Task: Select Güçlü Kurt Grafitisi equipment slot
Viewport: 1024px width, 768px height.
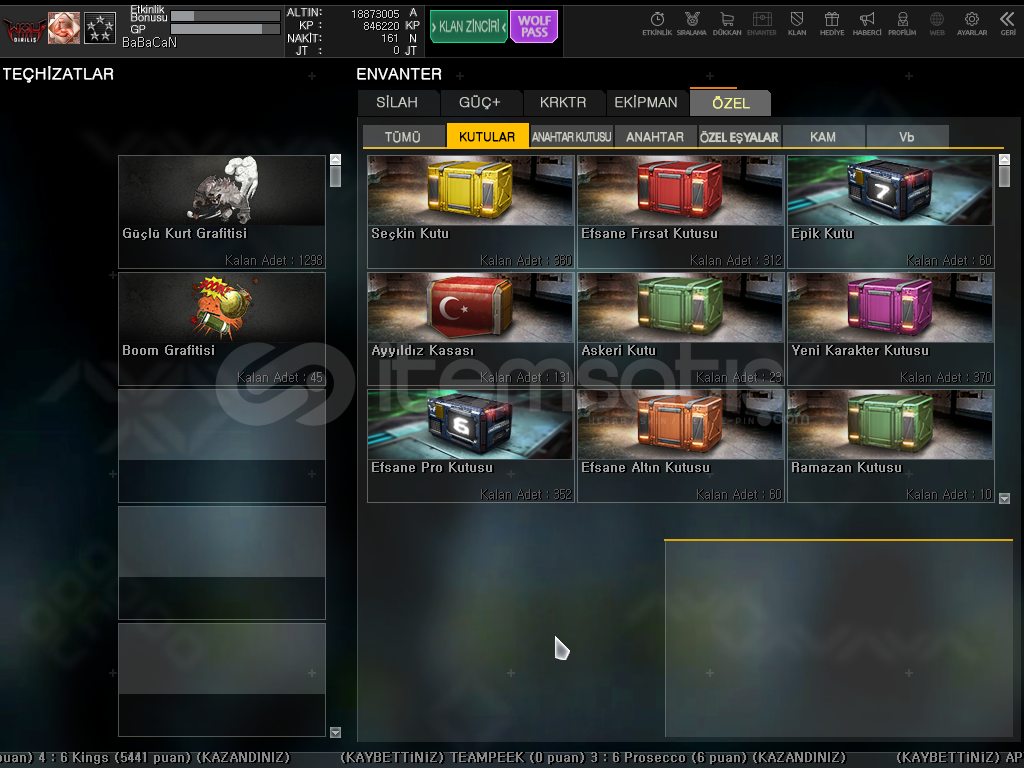Action: coord(222,211)
